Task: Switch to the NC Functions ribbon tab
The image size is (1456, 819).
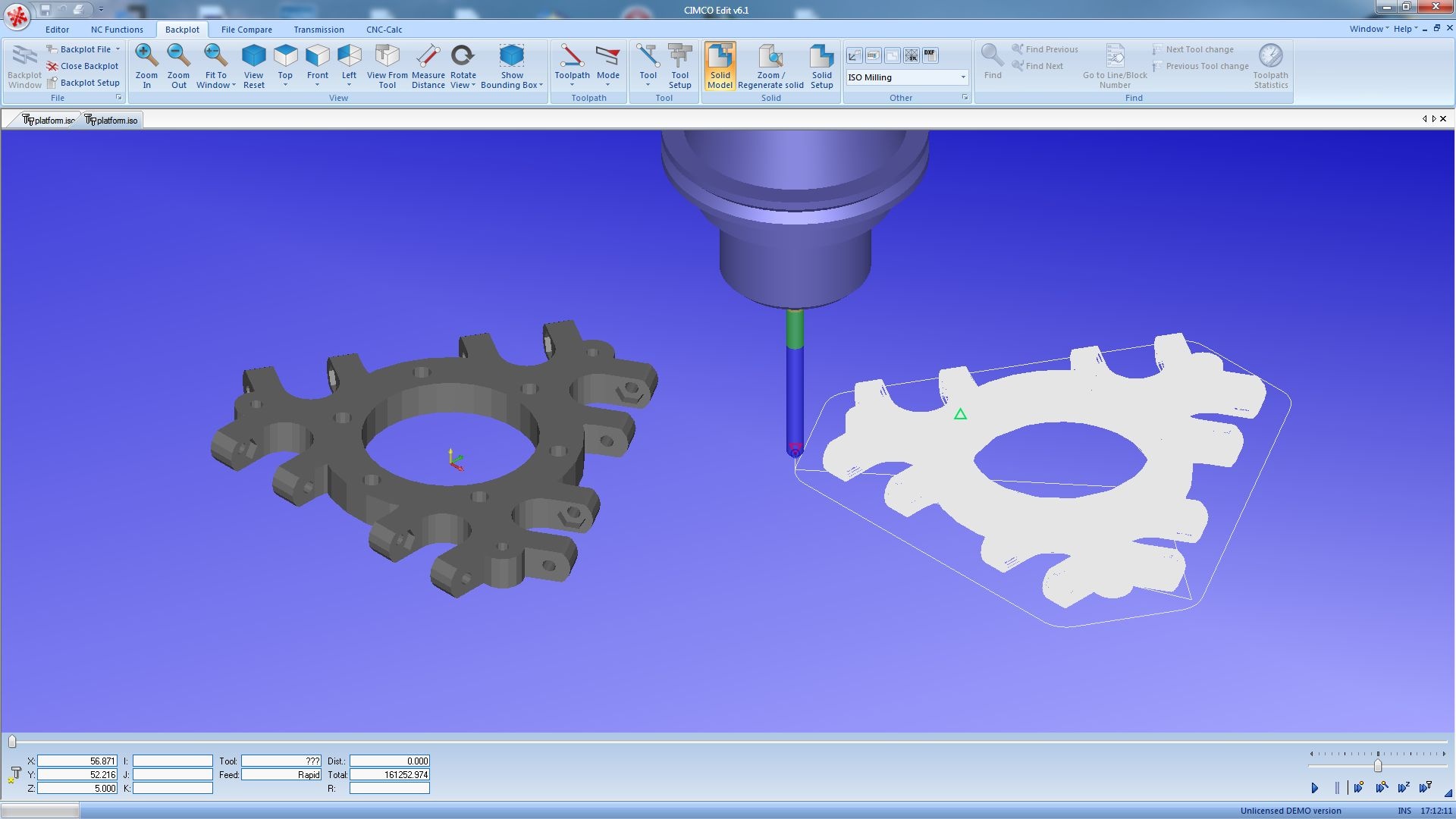Action: tap(117, 30)
